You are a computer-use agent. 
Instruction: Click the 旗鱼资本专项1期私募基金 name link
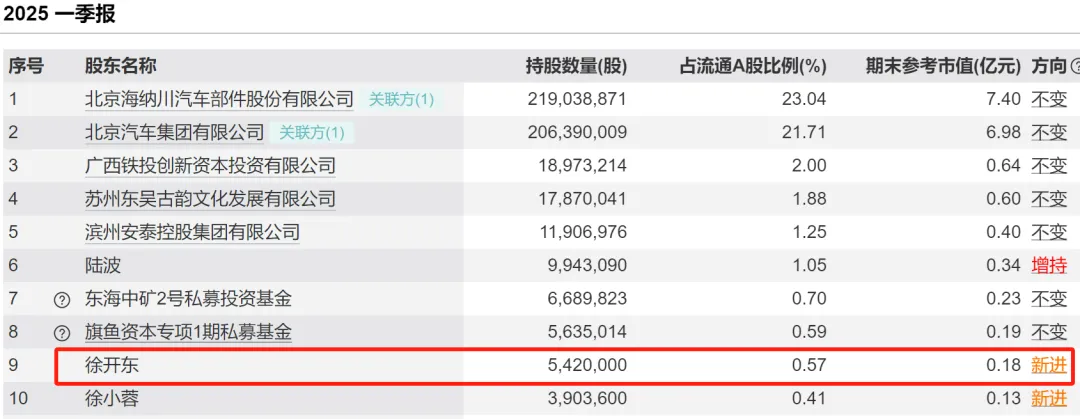(189, 332)
